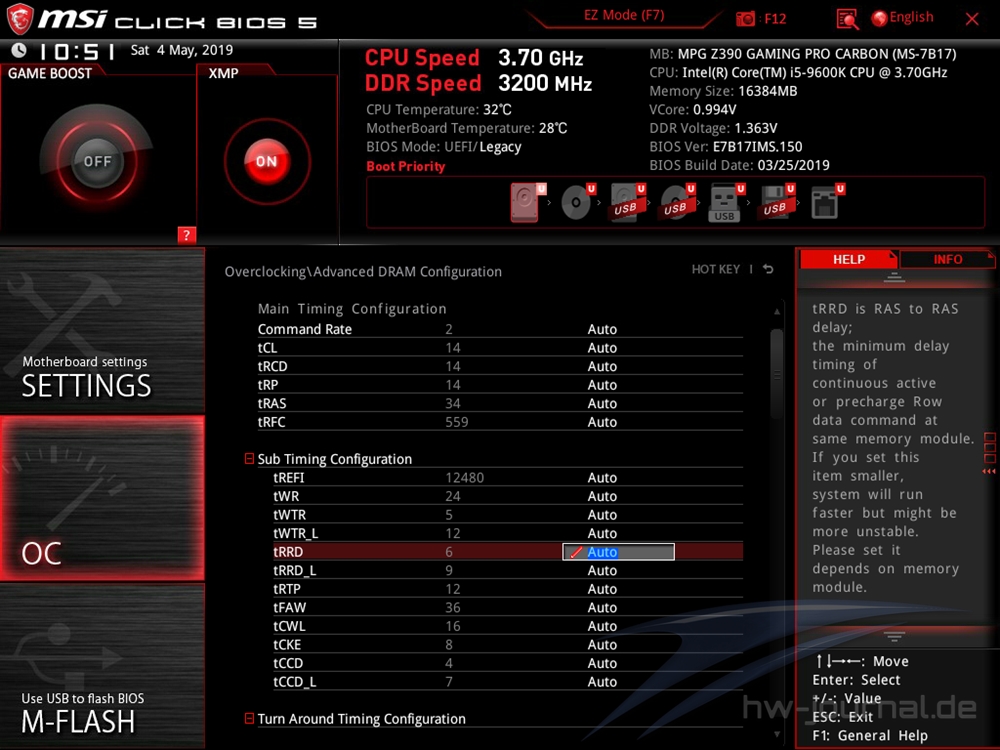Select the tFAW timing row

click(508, 607)
